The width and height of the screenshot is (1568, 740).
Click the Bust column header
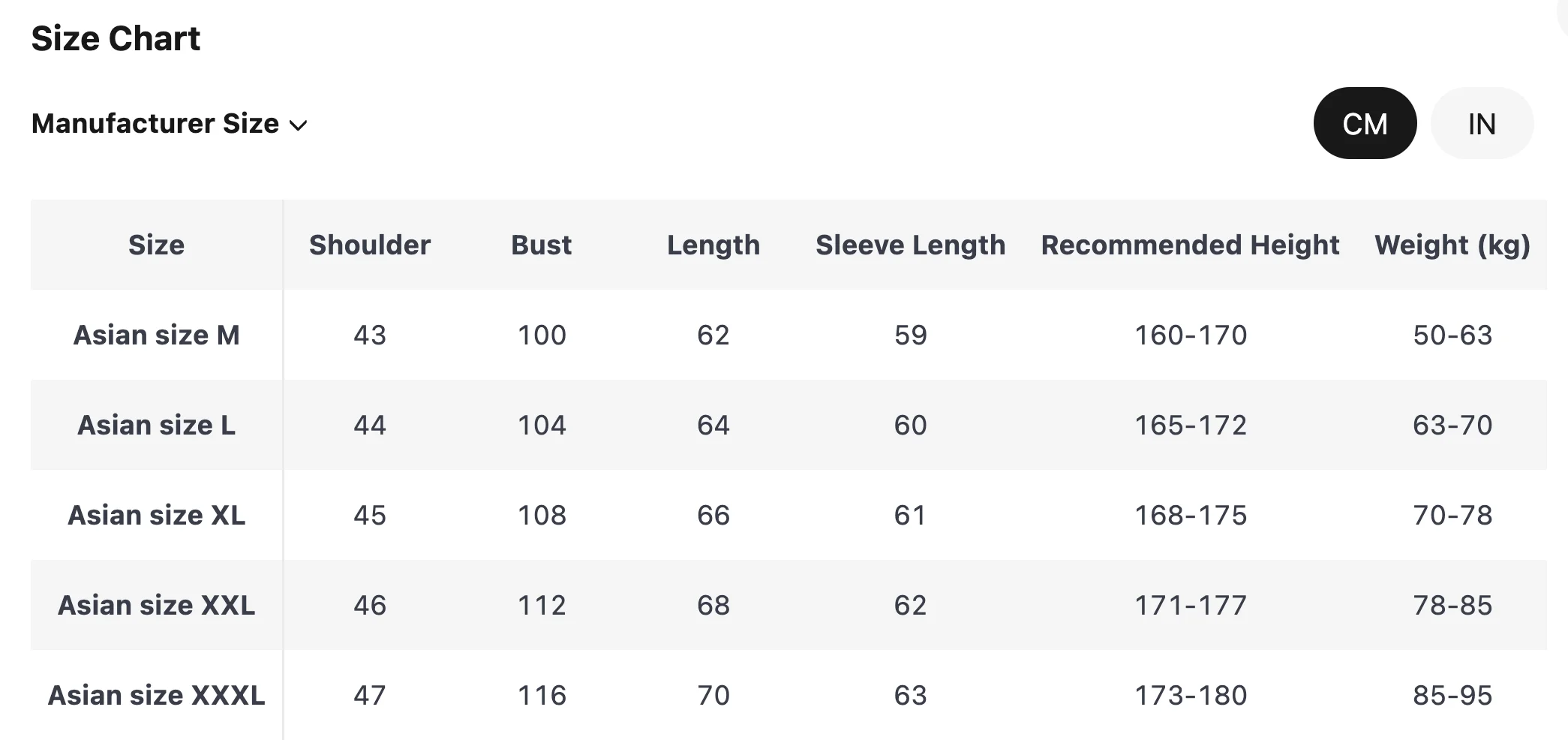coord(541,245)
